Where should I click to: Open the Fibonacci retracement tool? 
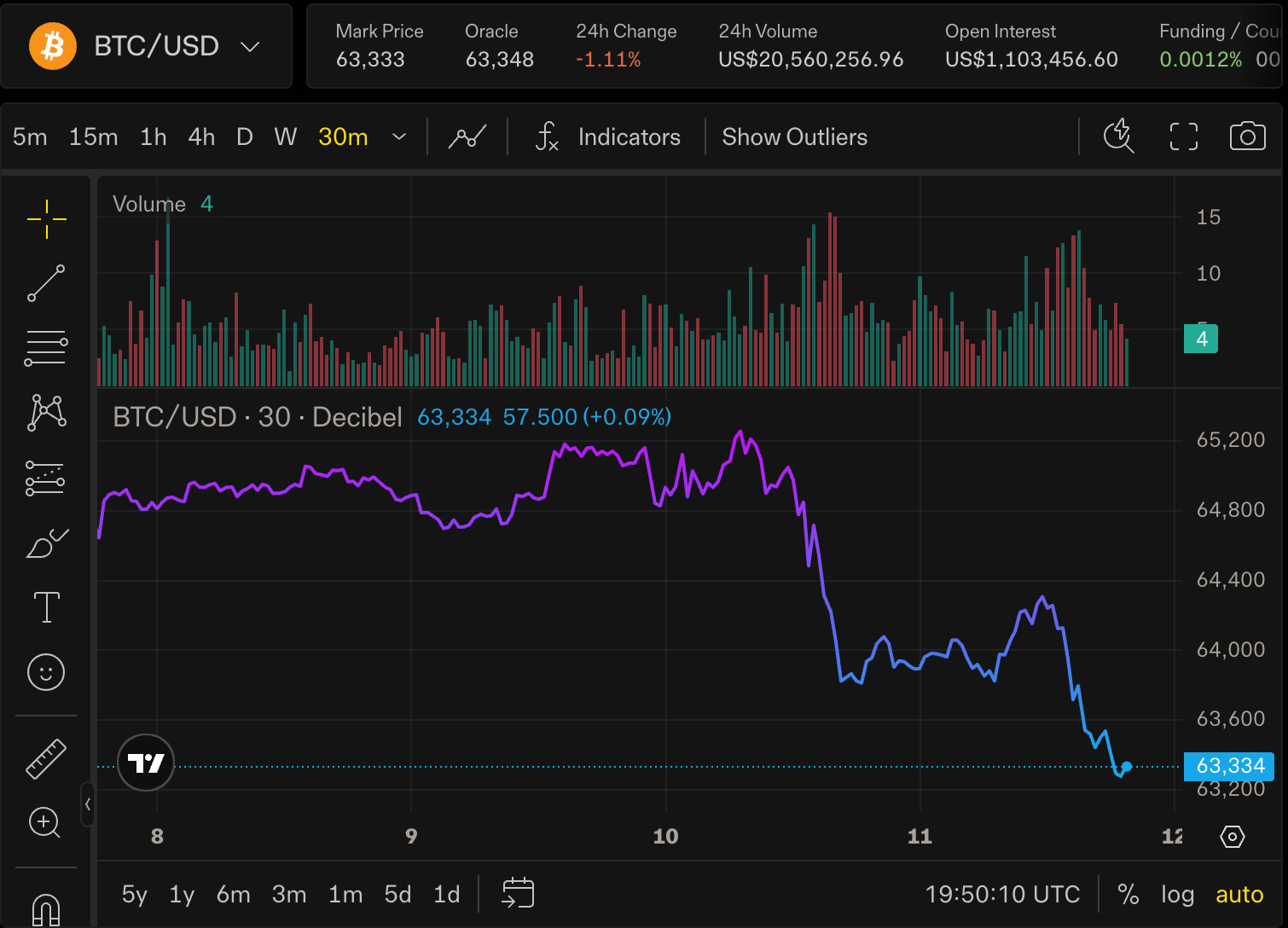[x=46, y=348]
